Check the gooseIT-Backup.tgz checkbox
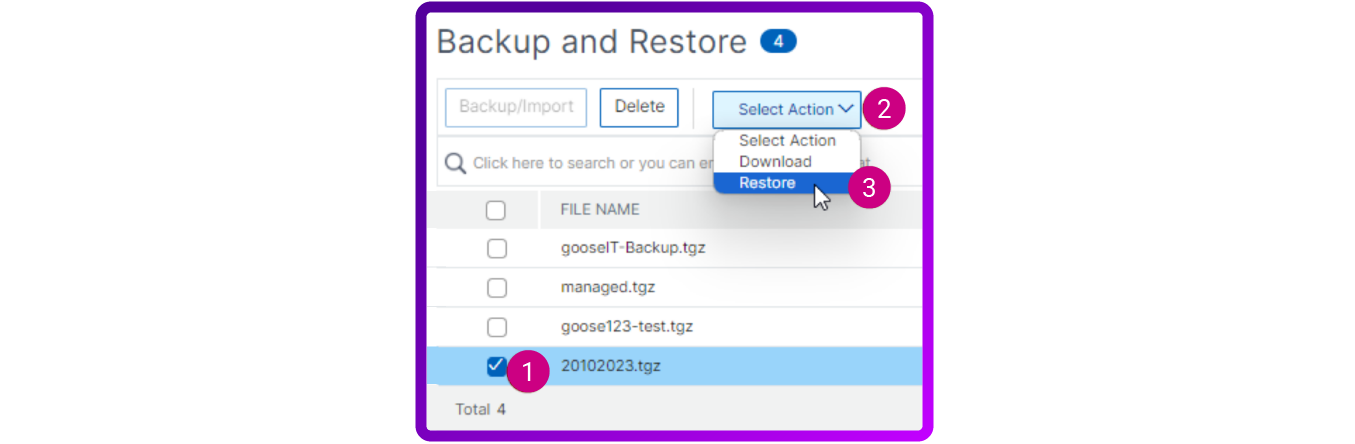1355x444 pixels. [x=496, y=249]
